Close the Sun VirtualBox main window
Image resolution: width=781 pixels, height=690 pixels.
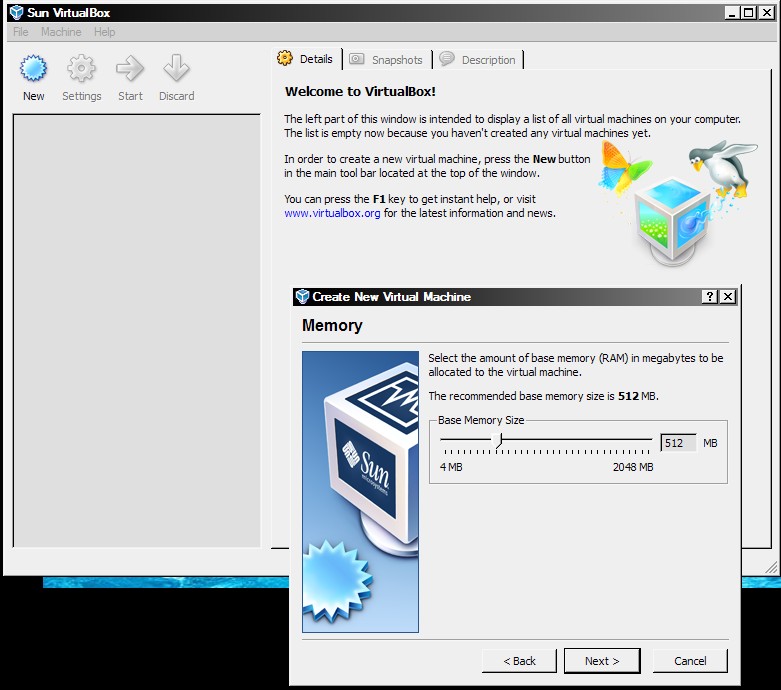pyautogui.click(x=767, y=13)
